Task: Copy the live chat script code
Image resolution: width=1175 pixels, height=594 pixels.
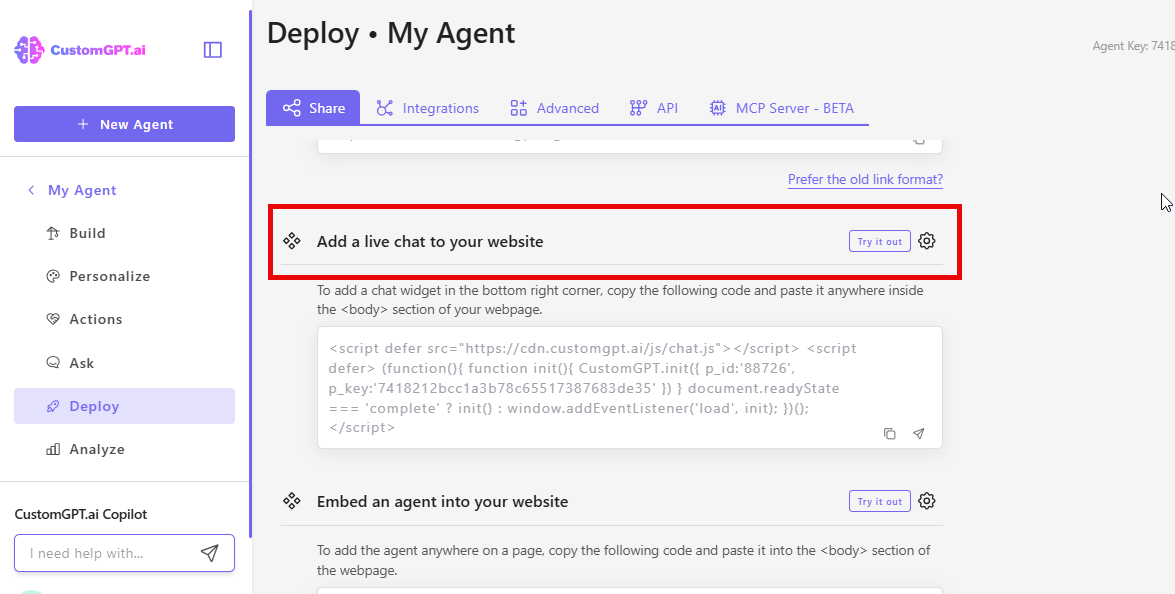Action: tap(889, 434)
